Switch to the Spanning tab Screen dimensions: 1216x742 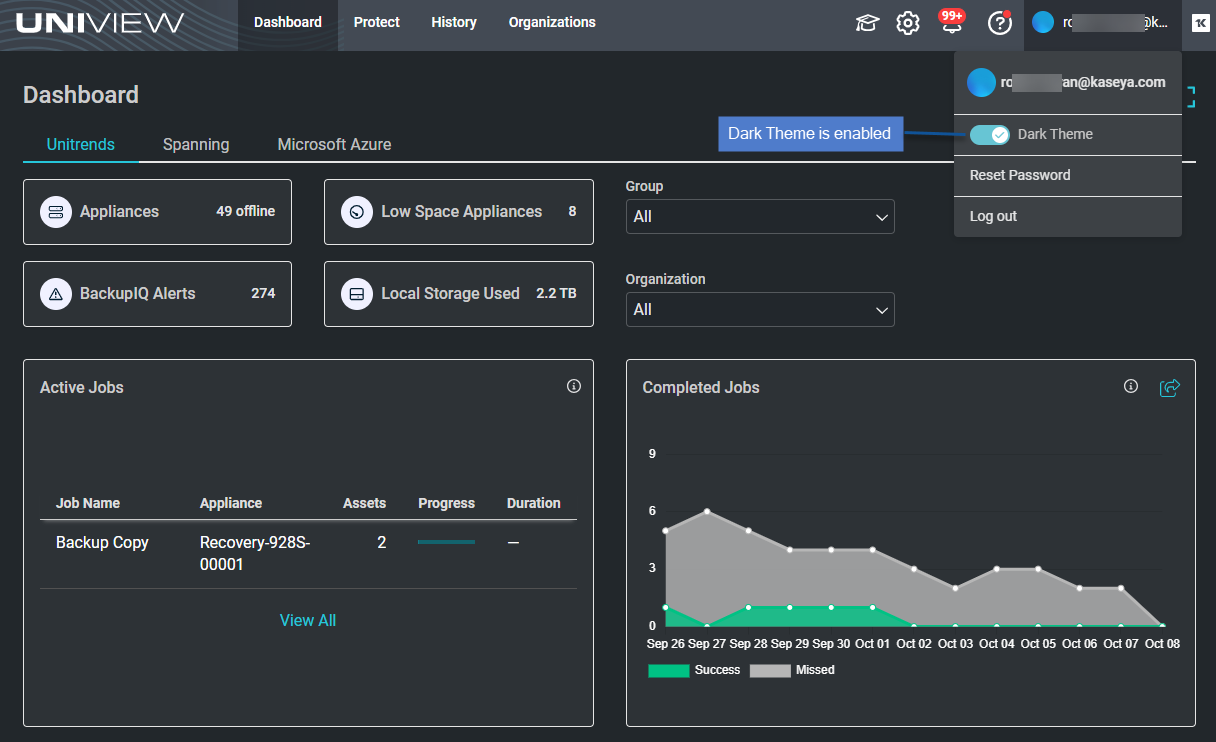pyautogui.click(x=196, y=145)
